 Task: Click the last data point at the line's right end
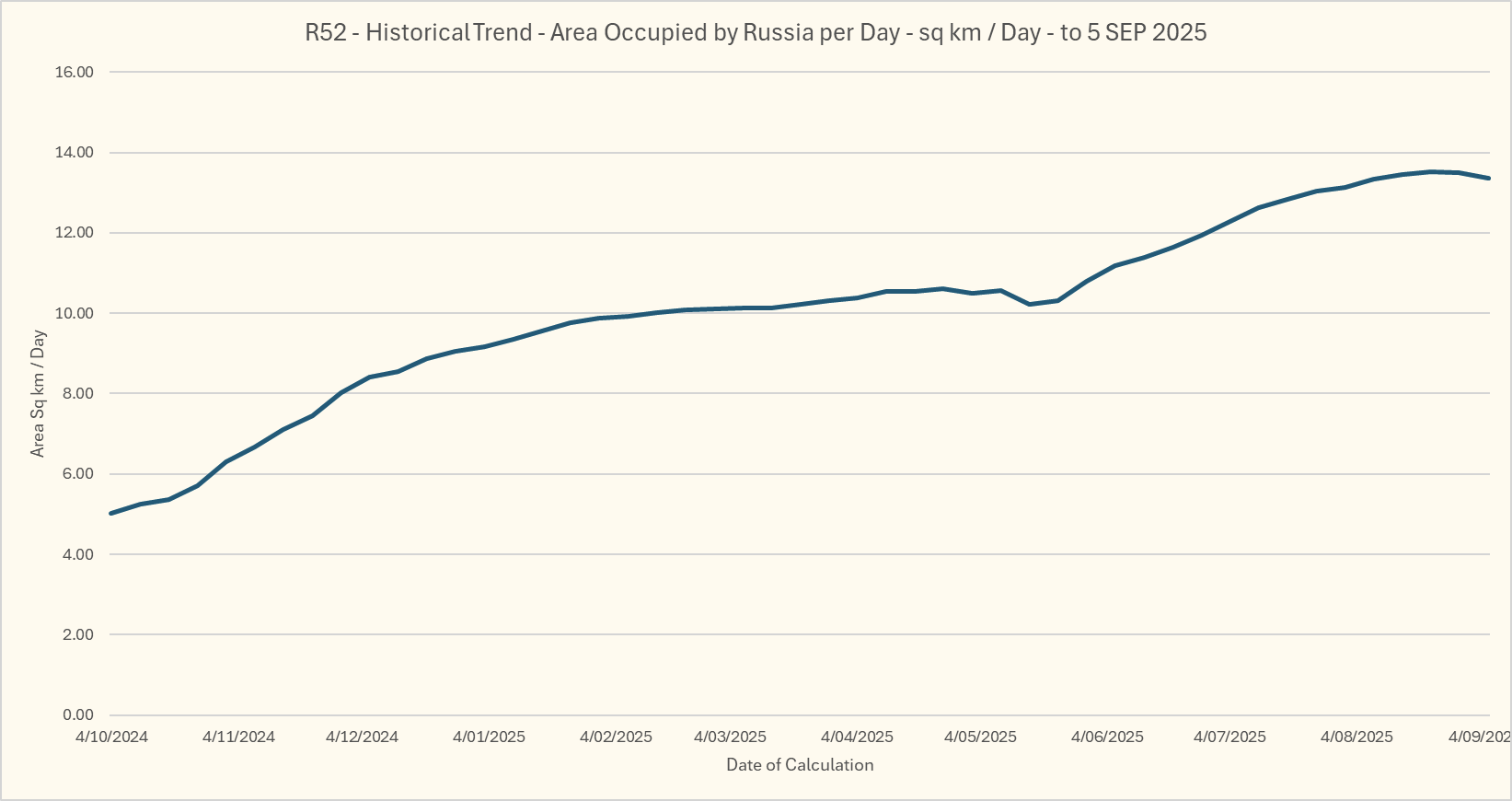[x=1488, y=178]
